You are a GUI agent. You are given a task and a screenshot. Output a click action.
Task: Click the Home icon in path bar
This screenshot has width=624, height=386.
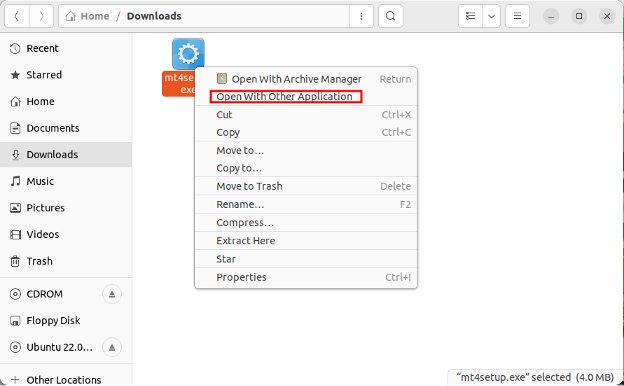[x=71, y=16]
